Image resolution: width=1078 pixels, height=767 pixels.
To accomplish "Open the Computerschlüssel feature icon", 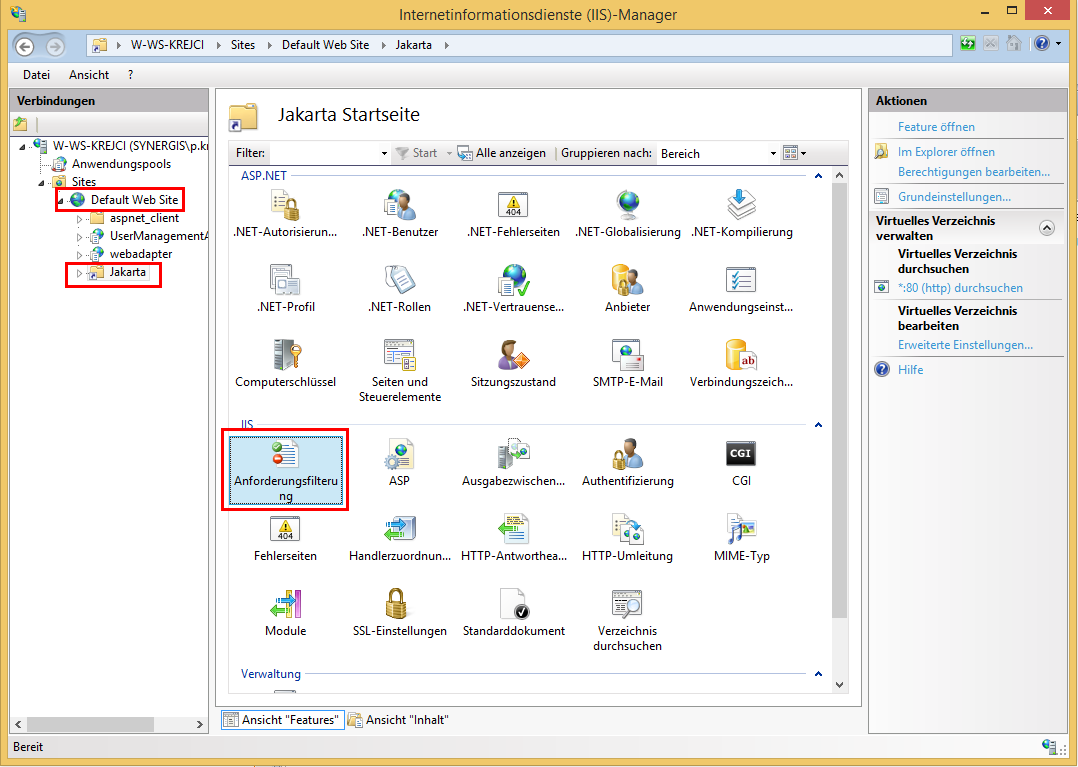I will (285, 356).
